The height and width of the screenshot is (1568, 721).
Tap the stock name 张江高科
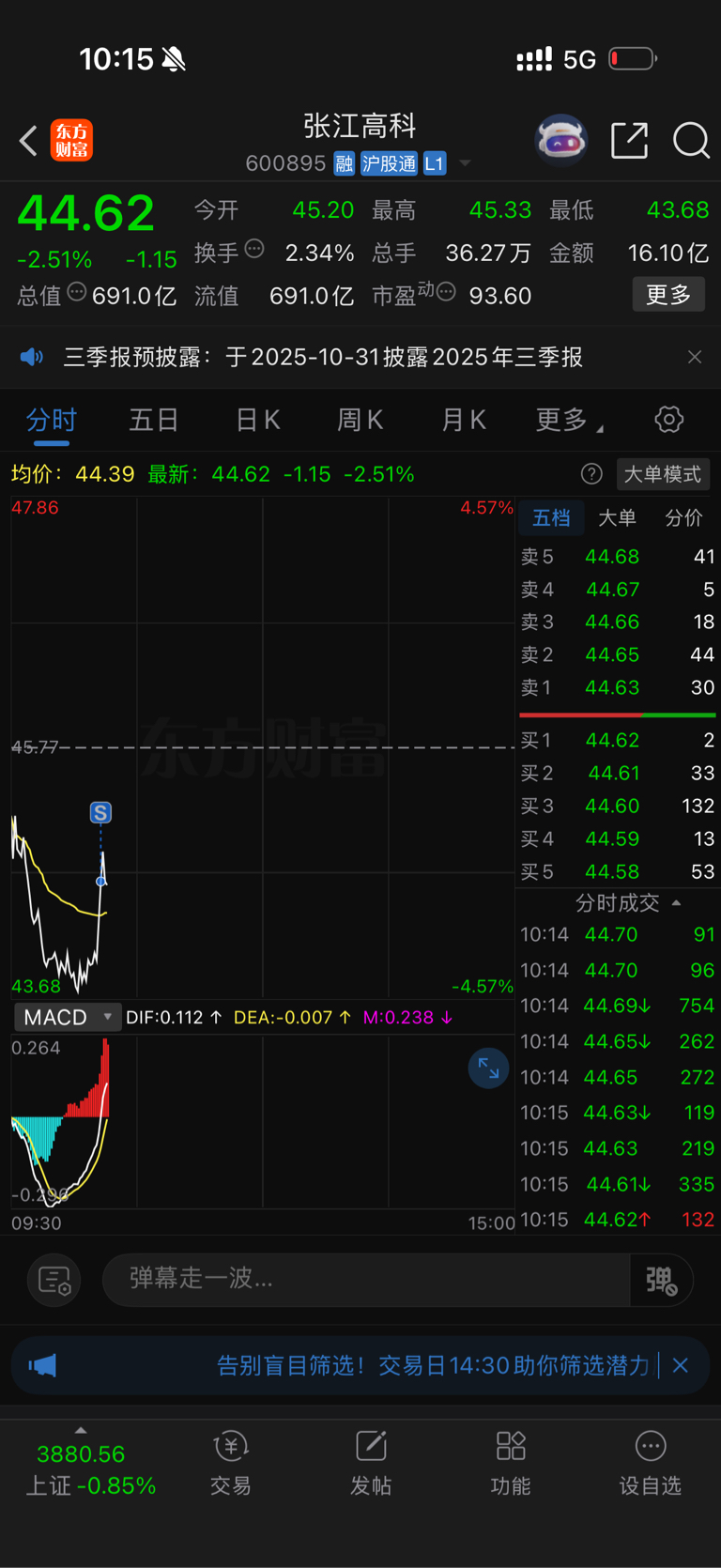[x=360, y=126]
